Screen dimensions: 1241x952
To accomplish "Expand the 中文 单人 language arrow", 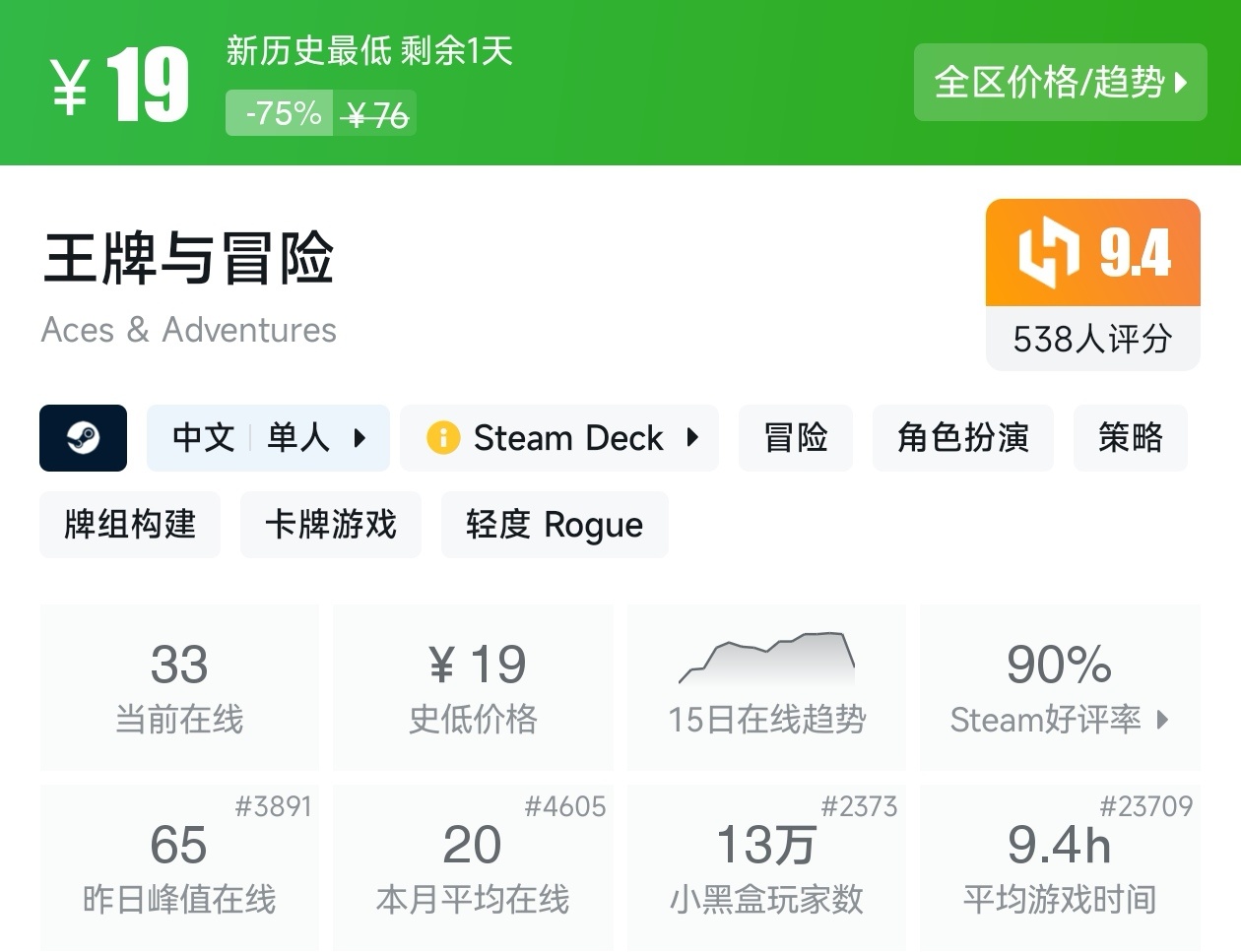I will [360, 438].
